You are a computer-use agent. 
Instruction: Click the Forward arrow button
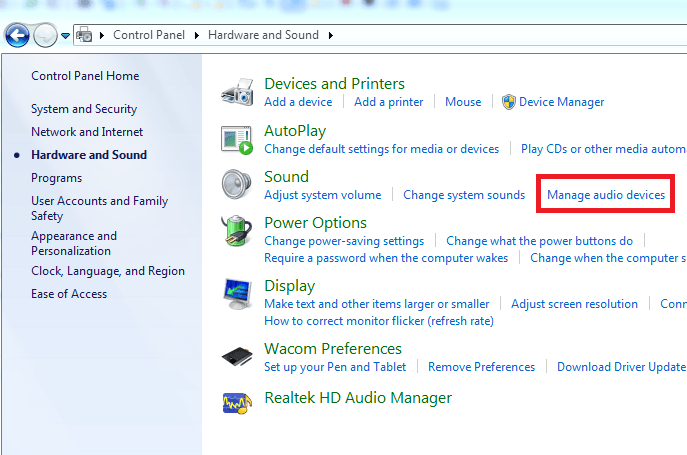46,35
